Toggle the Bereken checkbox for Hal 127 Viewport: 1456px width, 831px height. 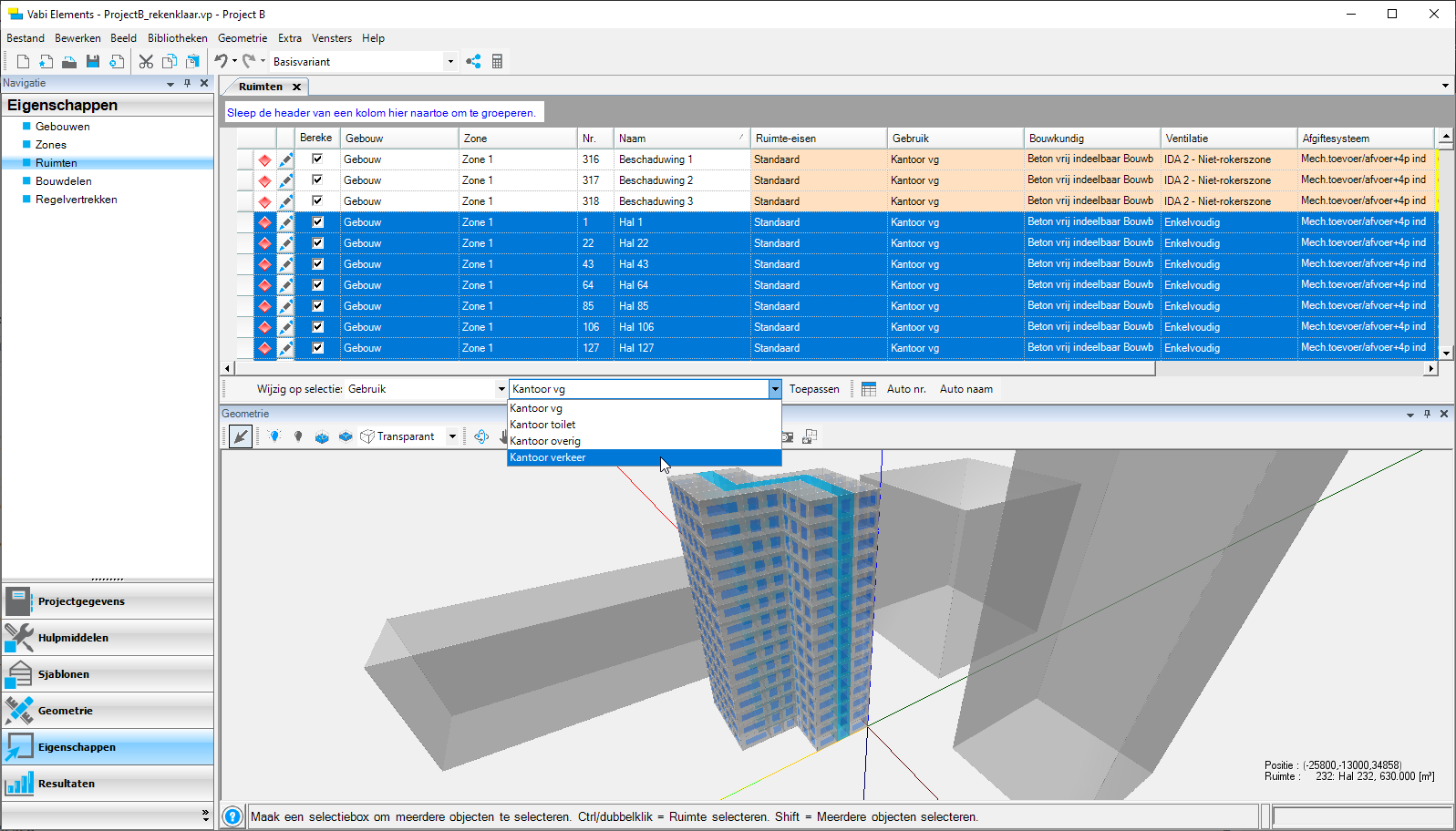click(x=317, y=348)
